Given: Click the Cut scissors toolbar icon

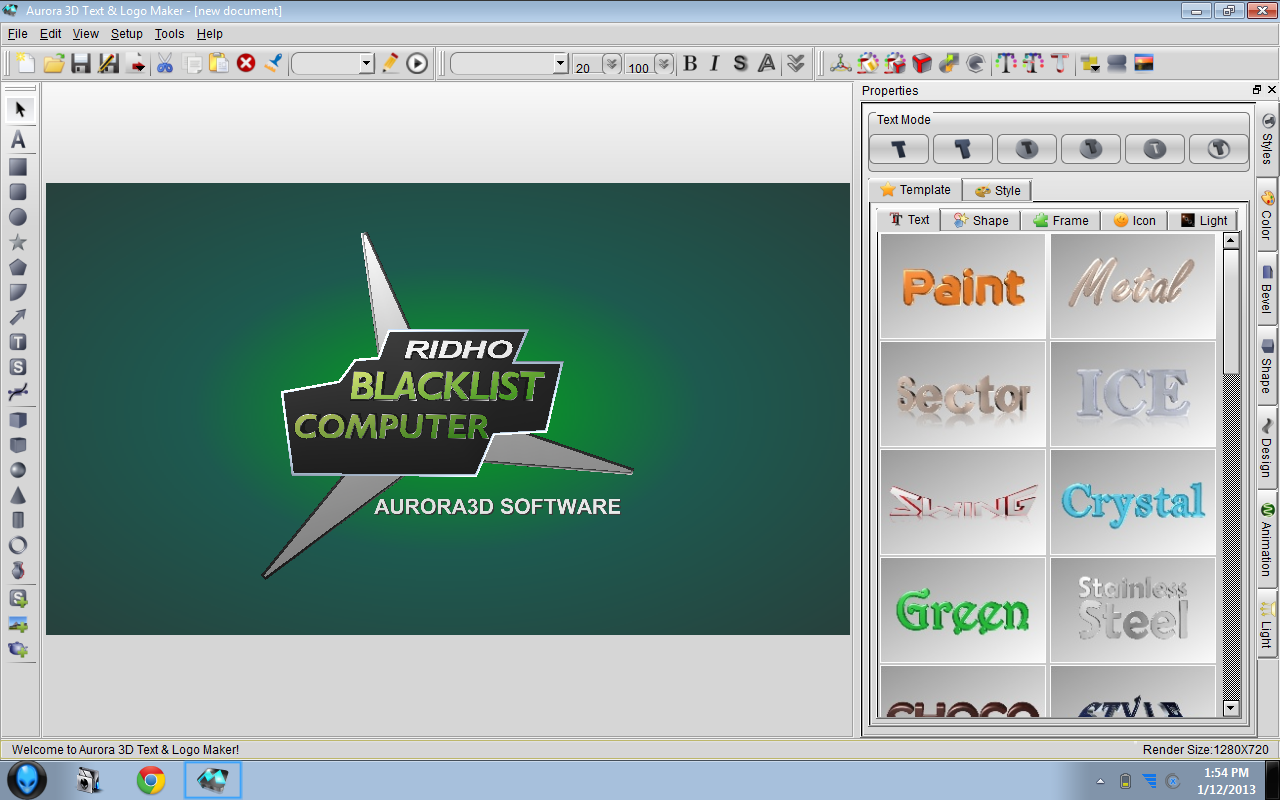Looking at the screenshot, I should click(x=166, y=63).
